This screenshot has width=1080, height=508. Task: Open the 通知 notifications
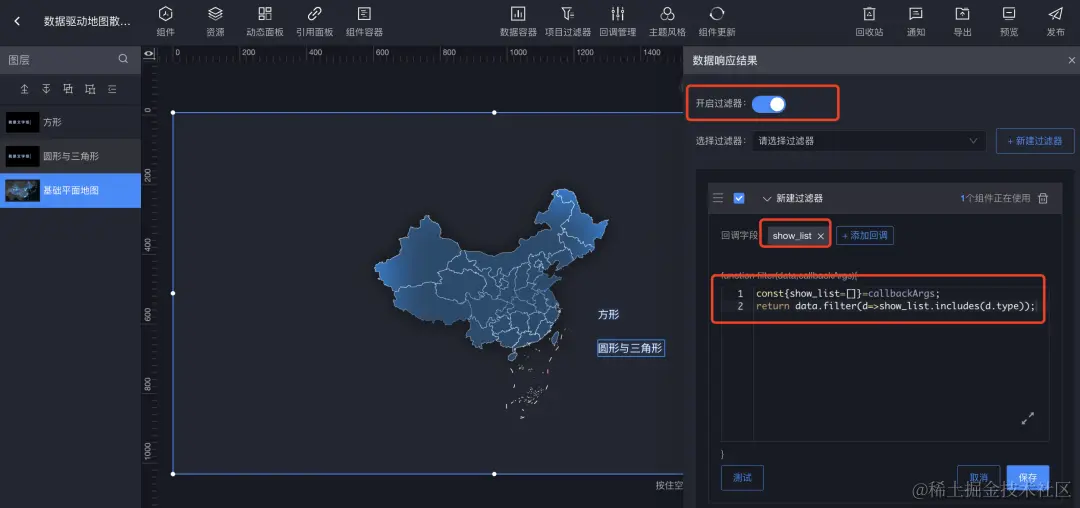pyautogui.click(x=915, y=21)
